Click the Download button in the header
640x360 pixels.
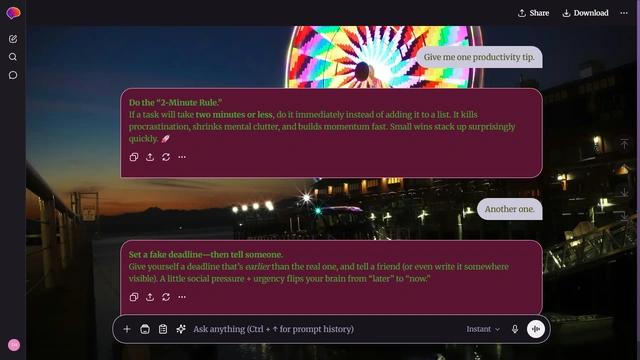[x=585, y=13]
